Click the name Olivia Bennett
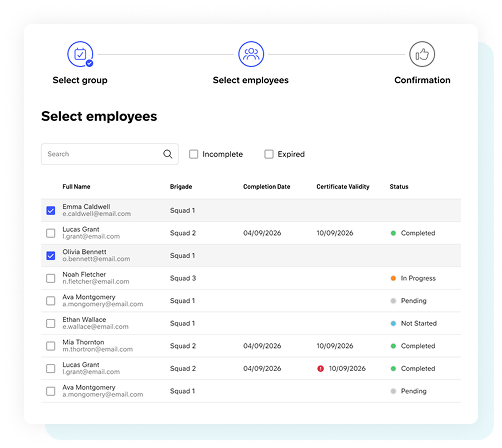 point(85,252)
